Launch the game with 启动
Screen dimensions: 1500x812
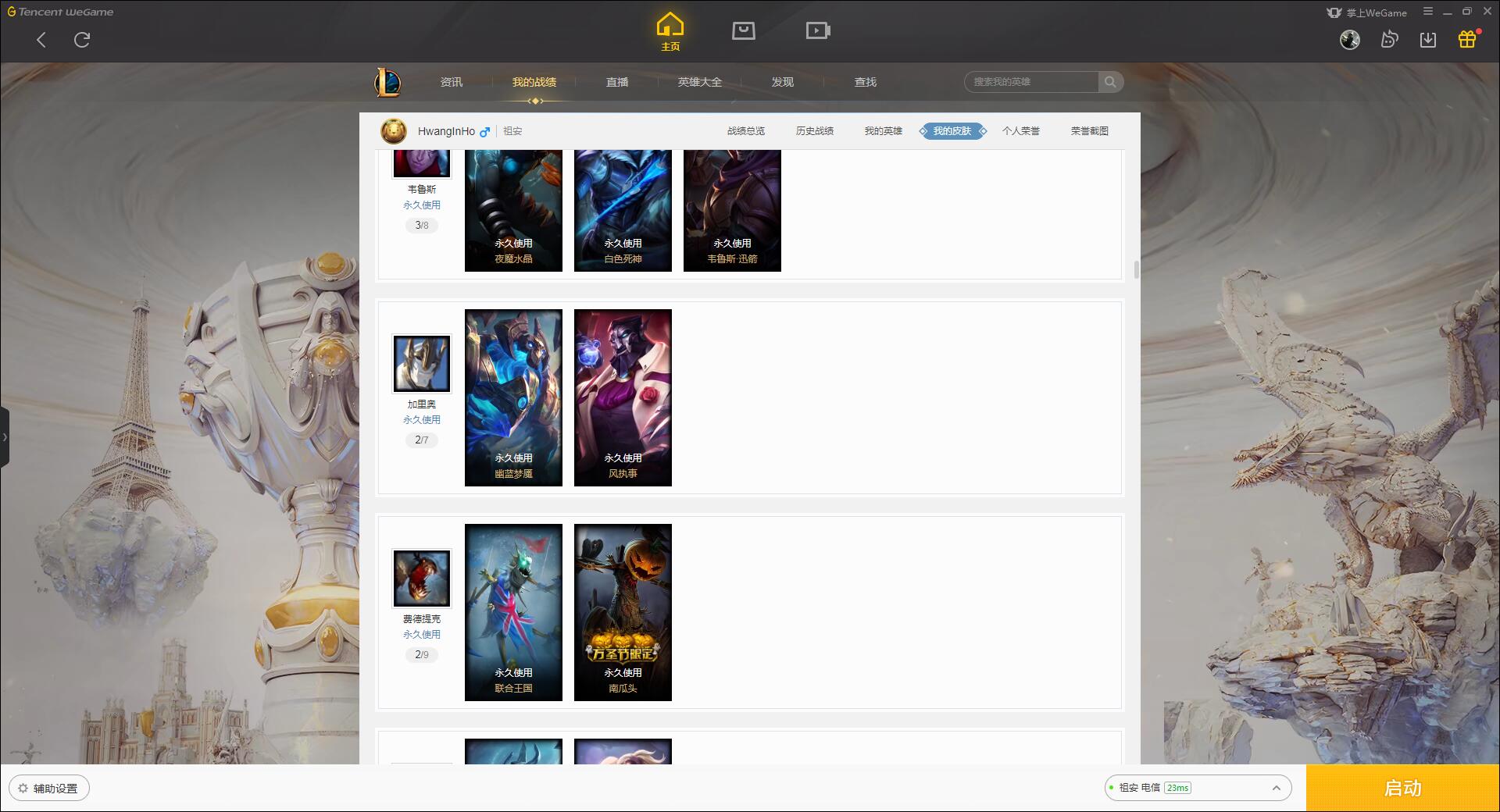pos(1403,788)
